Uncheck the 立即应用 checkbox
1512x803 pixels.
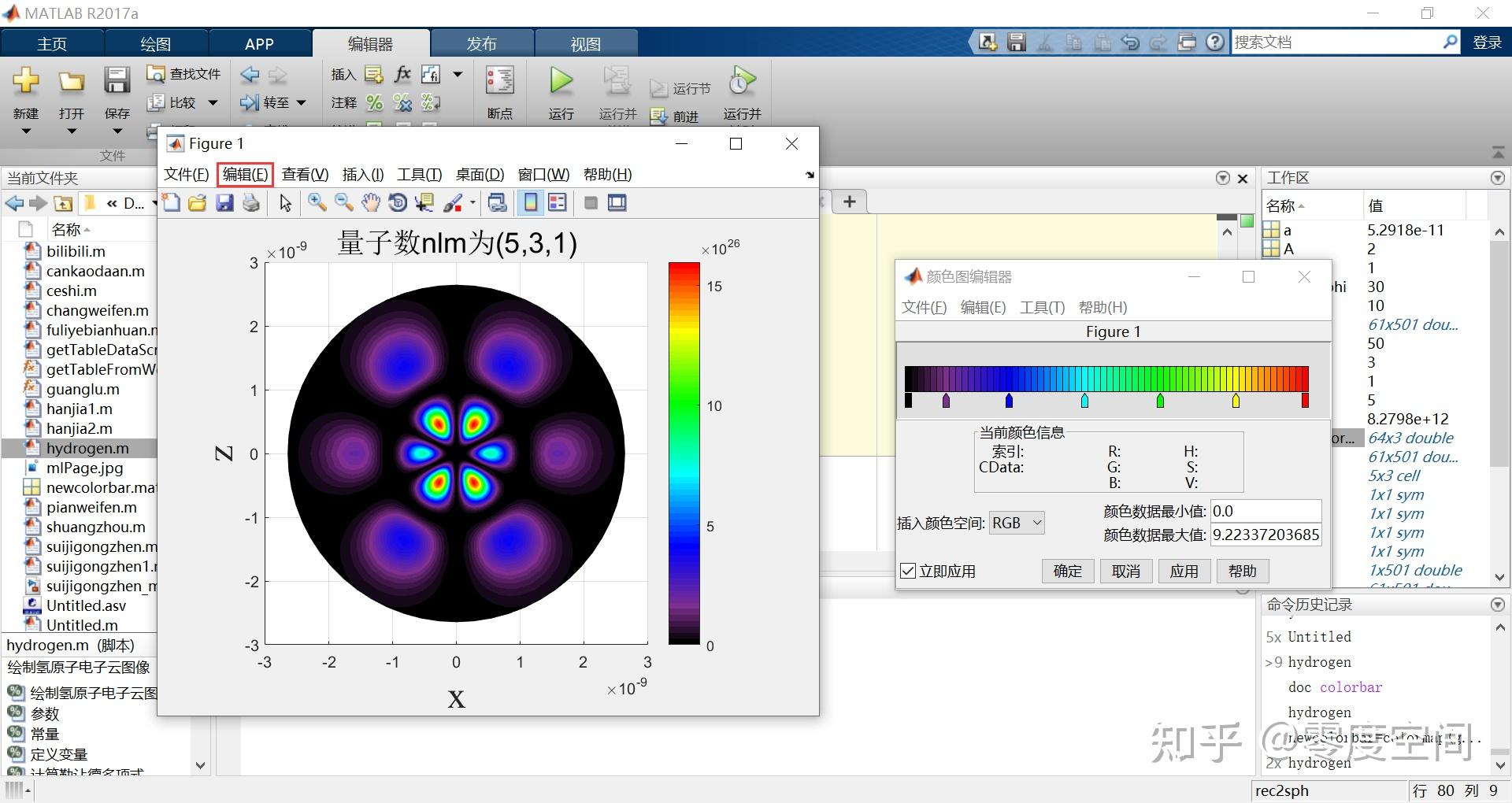coord(909,571)
